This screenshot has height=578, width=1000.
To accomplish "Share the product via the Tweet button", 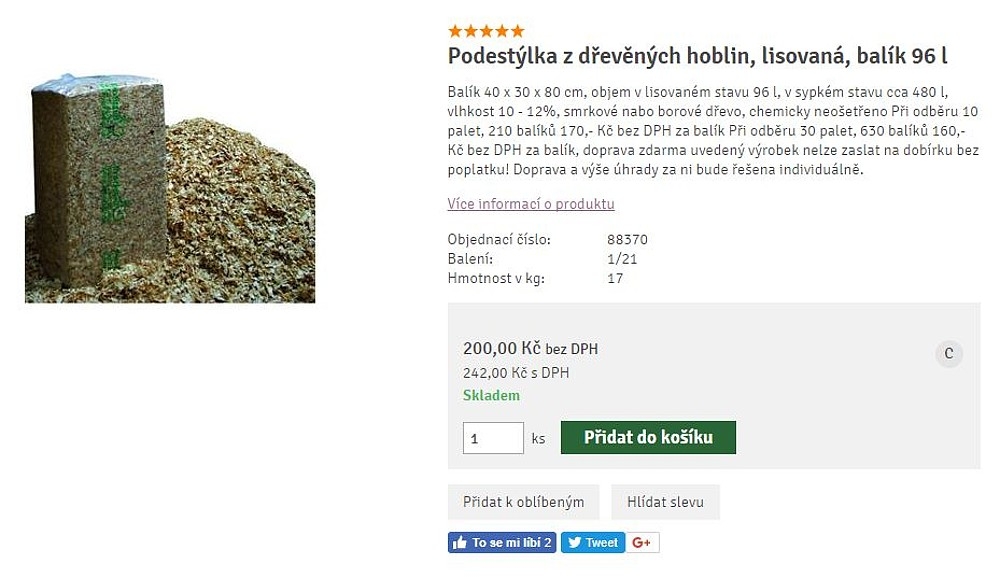I will pos(593,542).
